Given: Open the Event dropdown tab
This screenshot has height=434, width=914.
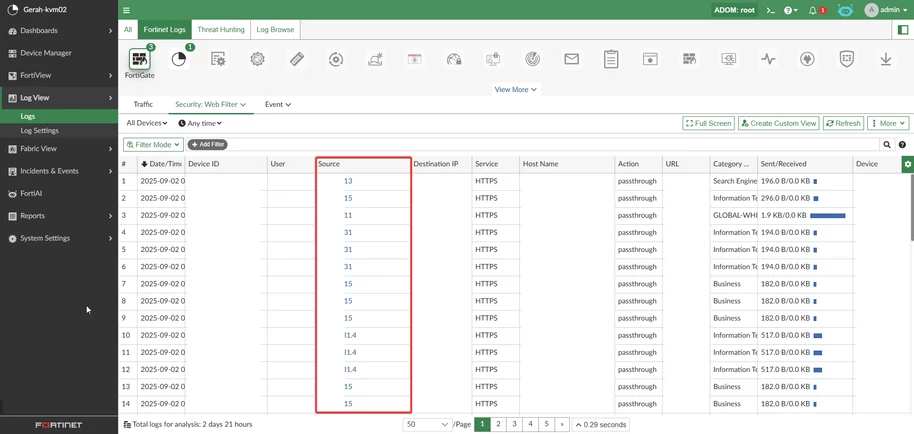Looking at the screenshot, I should click(x=278, y=104).
